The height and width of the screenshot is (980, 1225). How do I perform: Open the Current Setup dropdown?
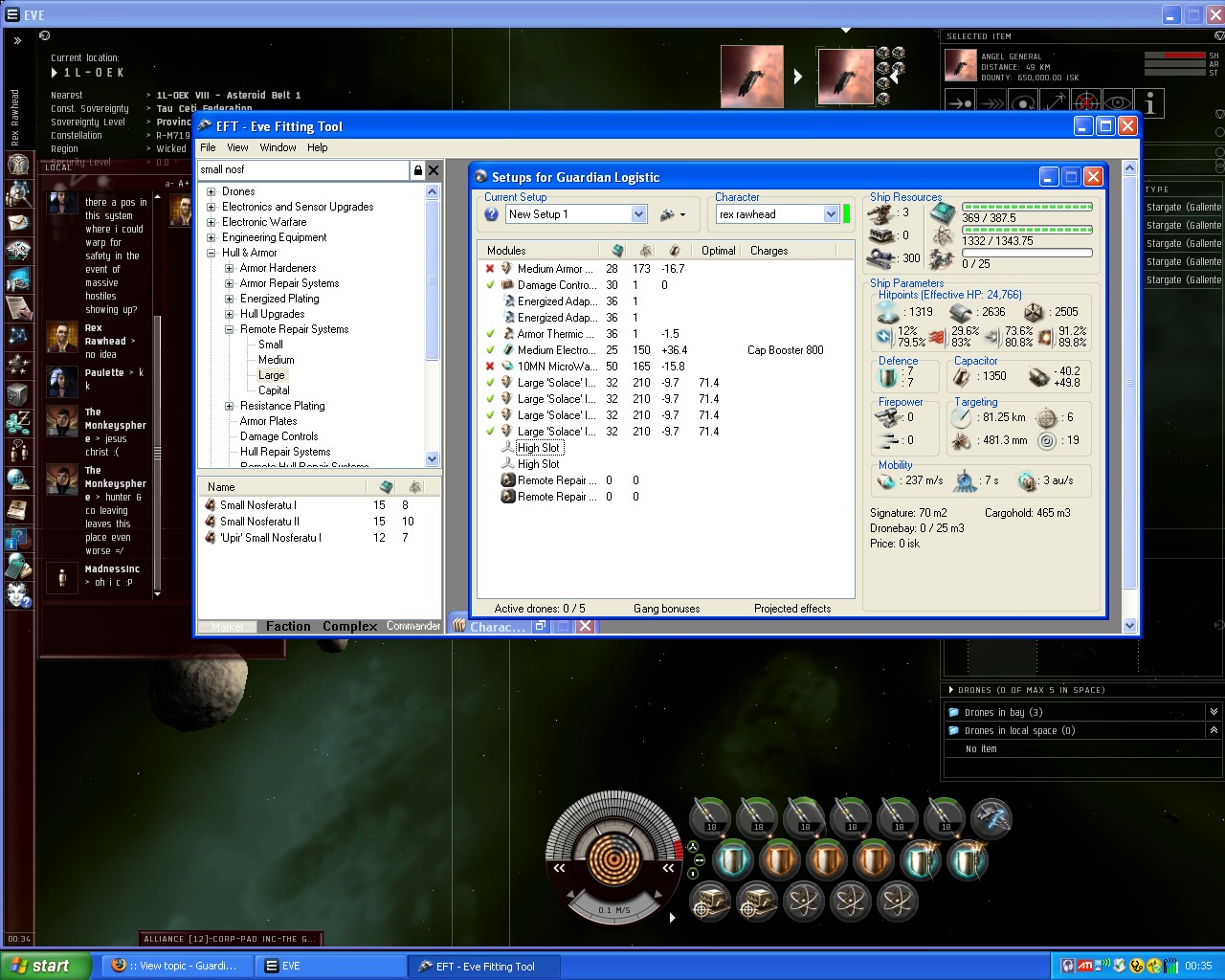pos(638,214)
